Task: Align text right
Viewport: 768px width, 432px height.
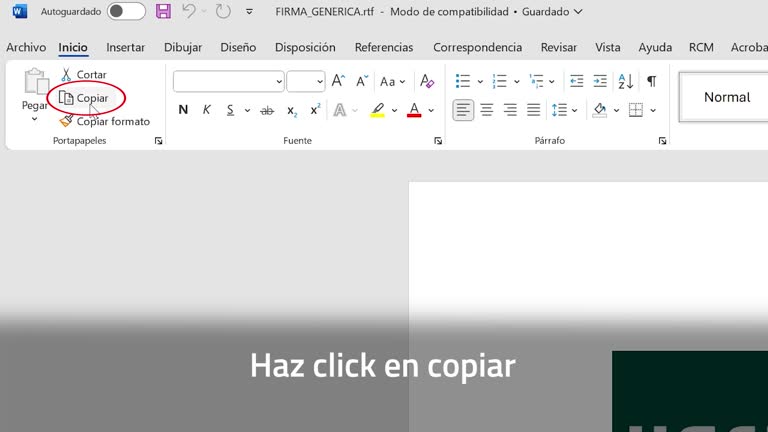Action: coord(510,110)
